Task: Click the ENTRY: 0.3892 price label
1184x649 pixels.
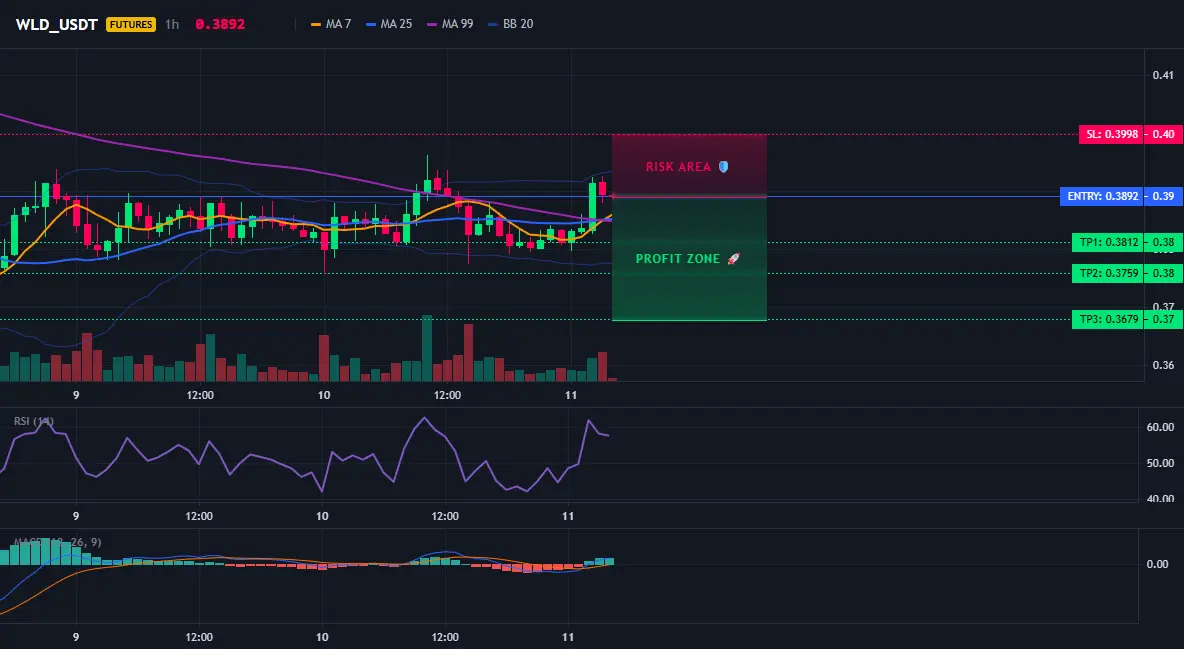Action: coord(1101,196)
